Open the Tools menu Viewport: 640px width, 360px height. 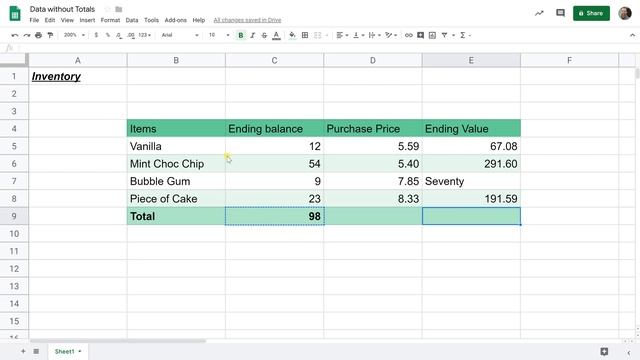pos(151,20)
